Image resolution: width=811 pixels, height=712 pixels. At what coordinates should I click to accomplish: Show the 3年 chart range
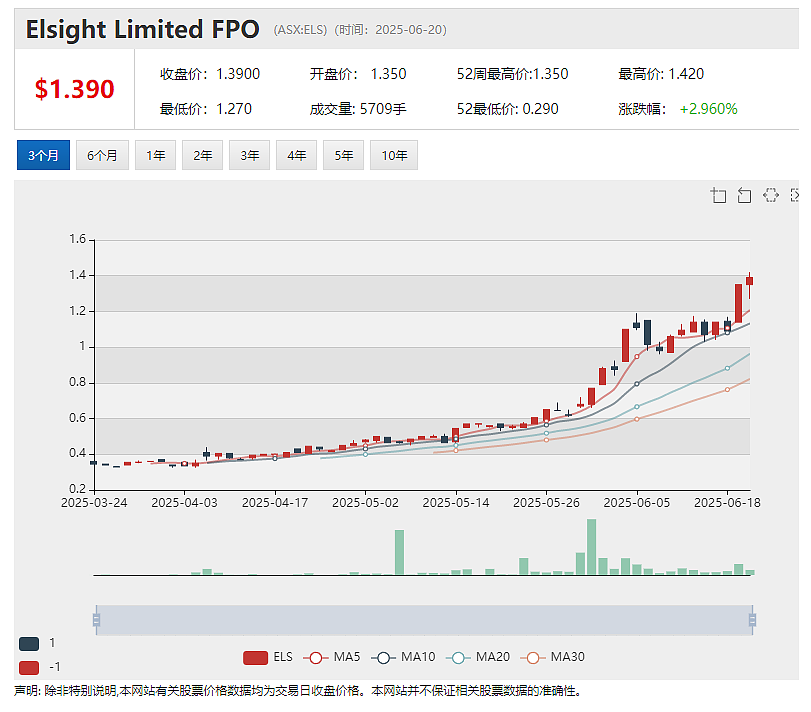[250, 155]
